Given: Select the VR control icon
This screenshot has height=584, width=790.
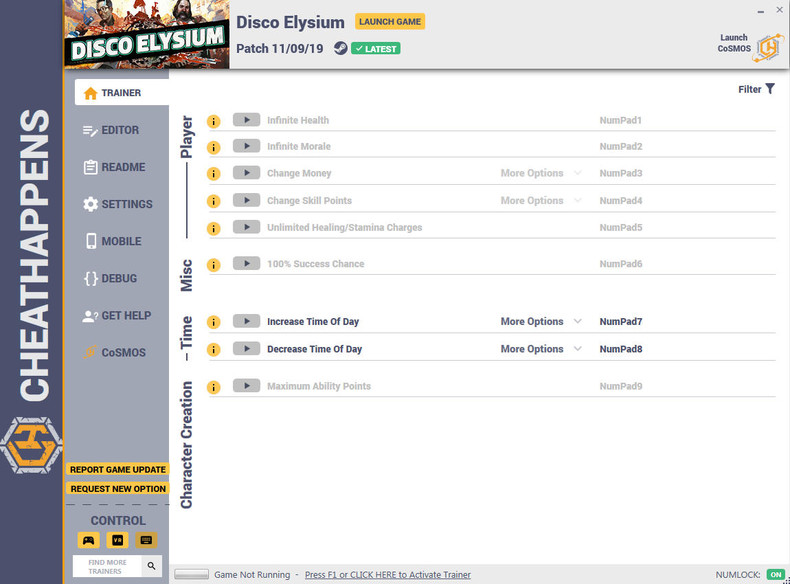Looking at the screenshot, I should [x=117, y=540].
